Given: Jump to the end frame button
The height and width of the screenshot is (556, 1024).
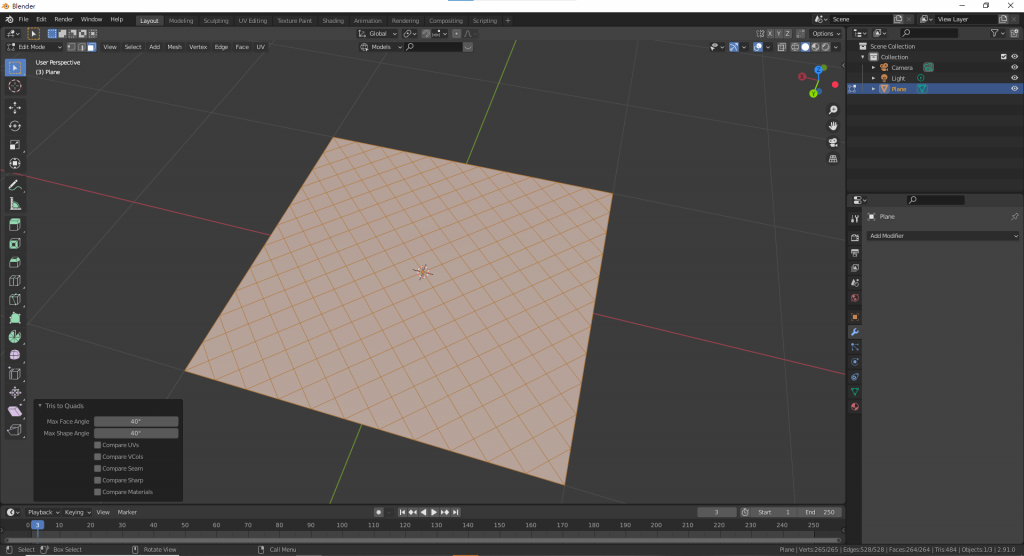Looking at the screenshot, I should tap(456, 512).
